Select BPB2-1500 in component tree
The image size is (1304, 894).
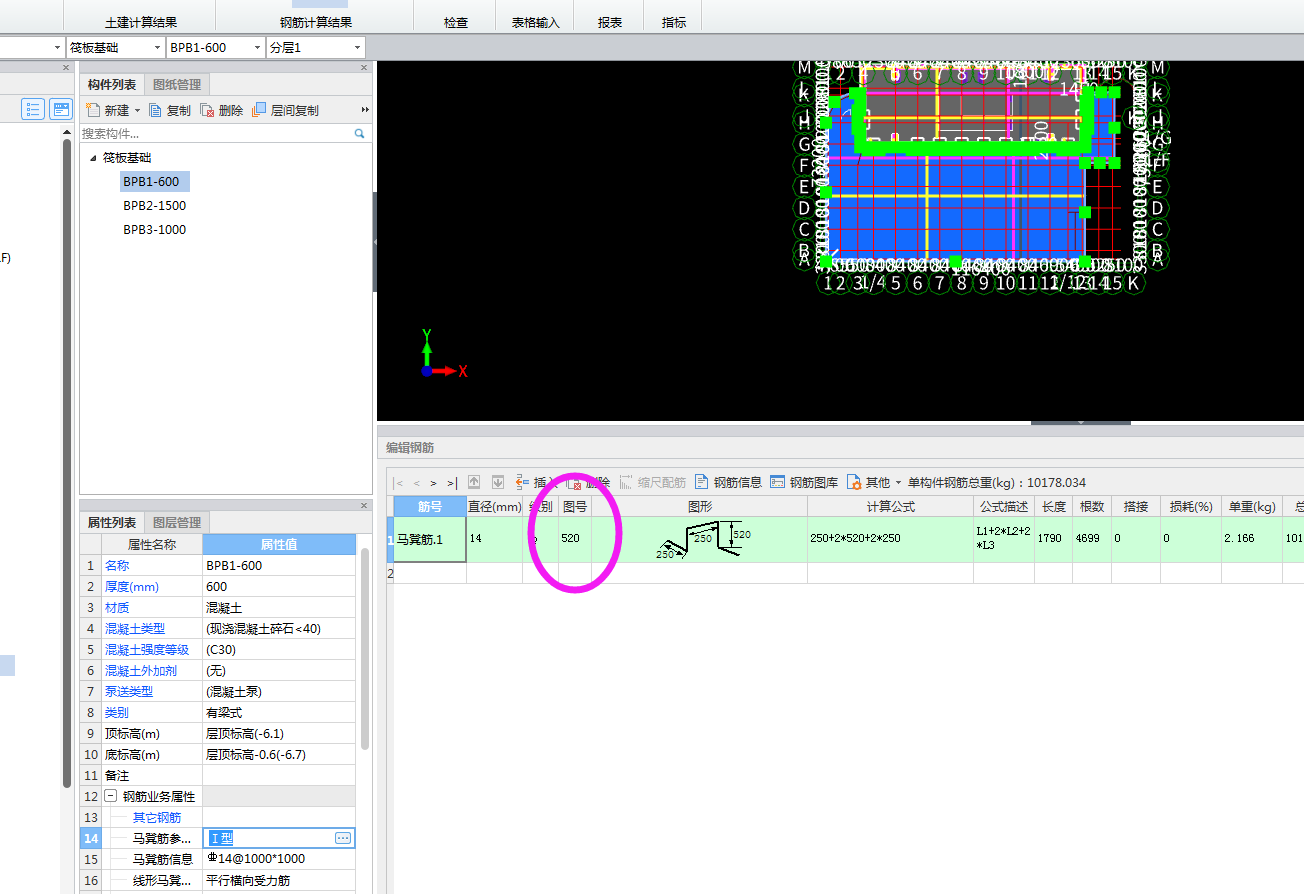154,206
